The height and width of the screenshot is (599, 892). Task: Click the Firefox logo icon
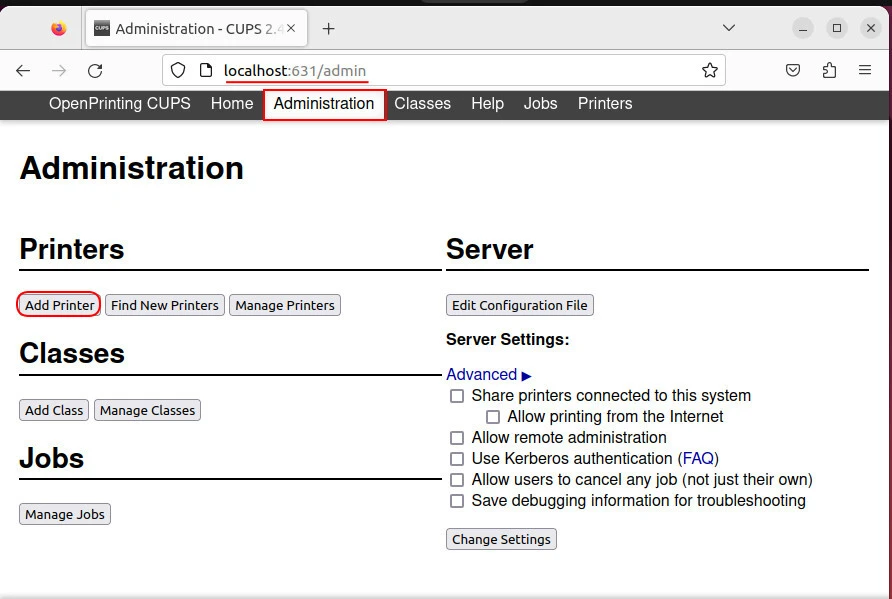(59, 29)
